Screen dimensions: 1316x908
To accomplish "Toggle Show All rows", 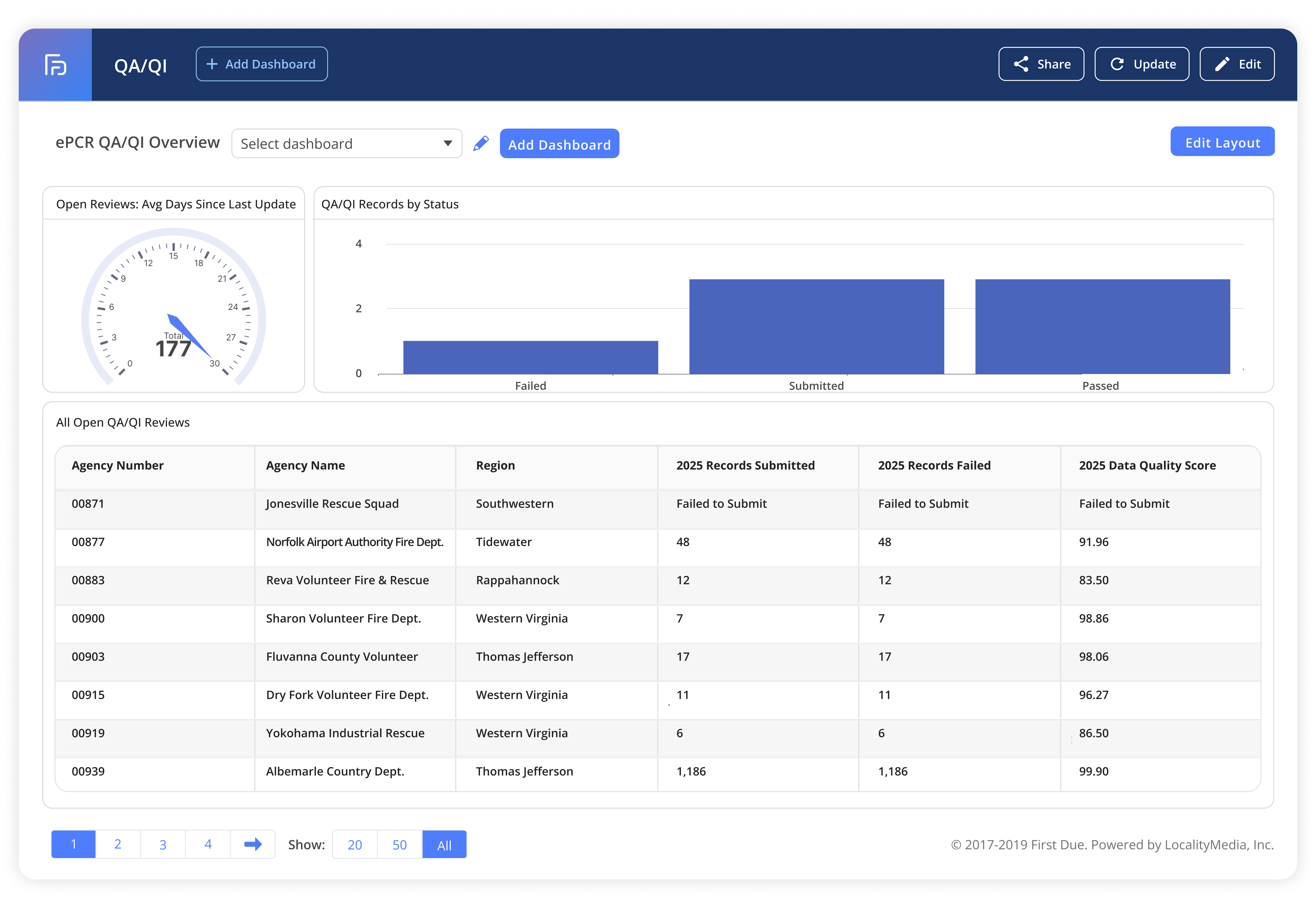I will point(445,844).
